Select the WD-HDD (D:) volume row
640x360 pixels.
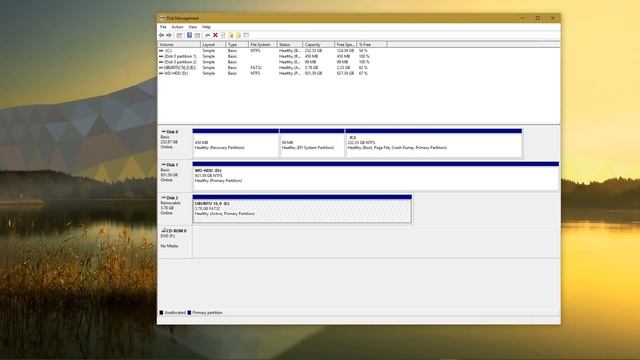click(273, 73)
